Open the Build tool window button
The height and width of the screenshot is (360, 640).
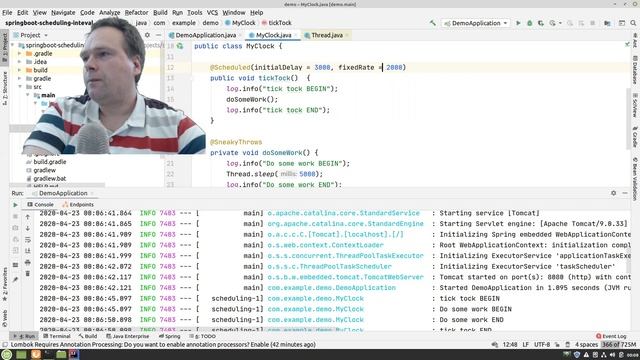(x=88, y=336)
